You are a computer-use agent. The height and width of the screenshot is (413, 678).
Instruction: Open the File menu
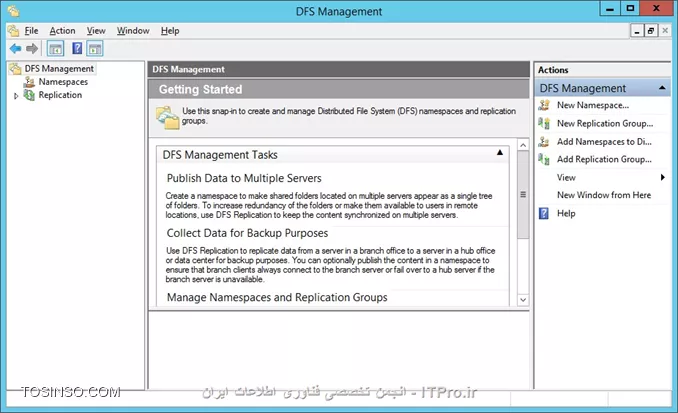coord(31,31)
